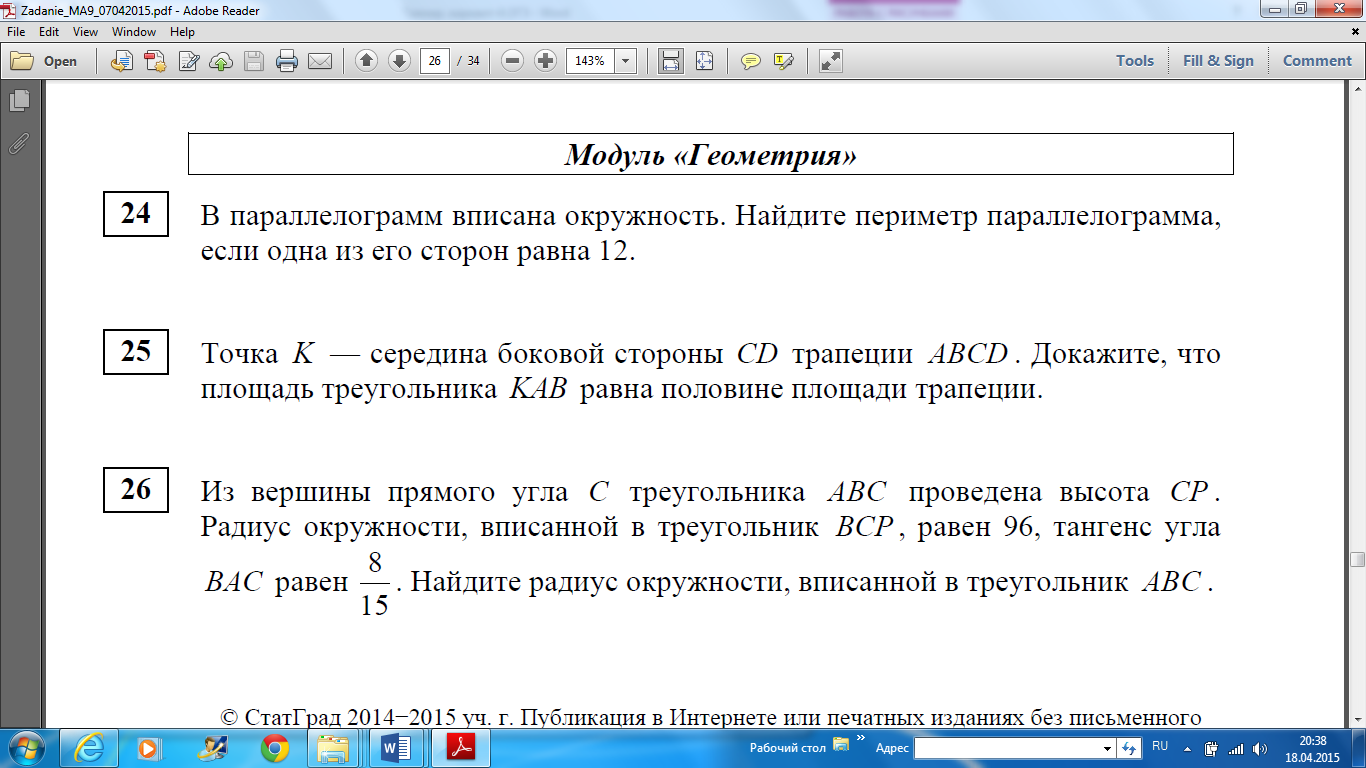
Task: Zoom out with the minus button
Action: pyautogui.click(x=513, y=61)
